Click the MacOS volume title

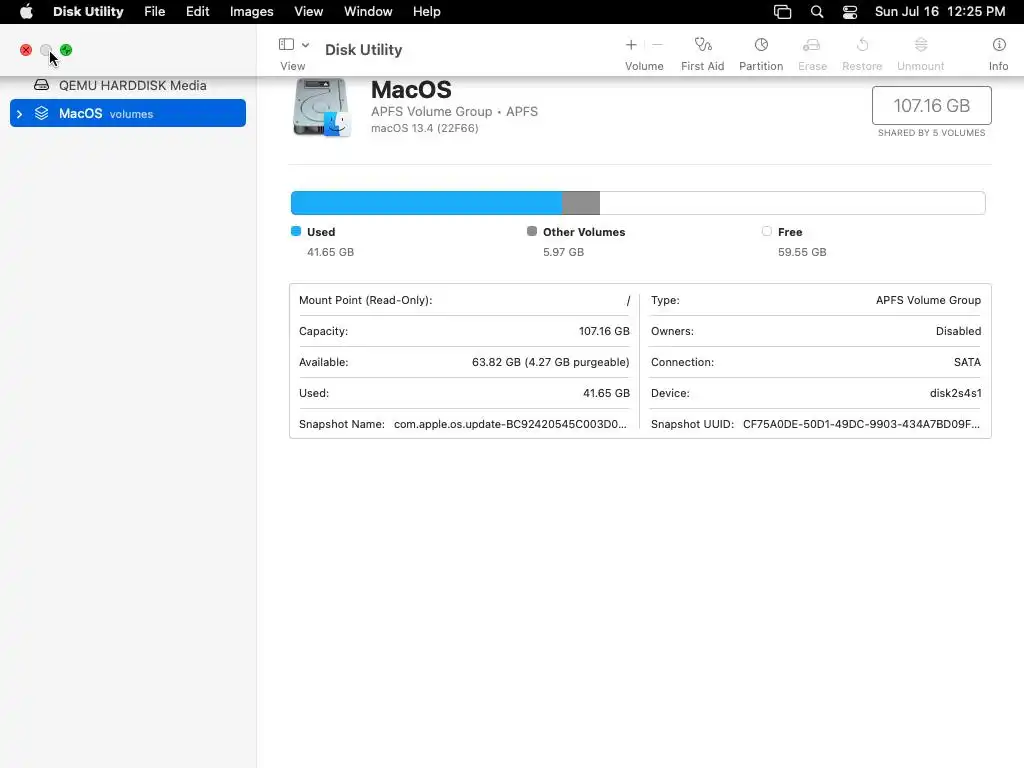tap(411, 89)
